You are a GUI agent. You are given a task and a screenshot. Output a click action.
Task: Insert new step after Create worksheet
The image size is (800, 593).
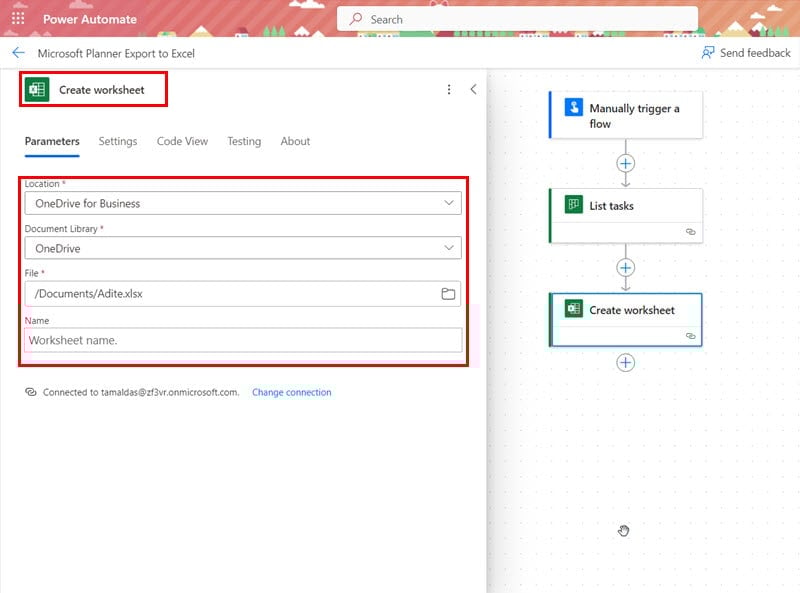pos(626,362)
